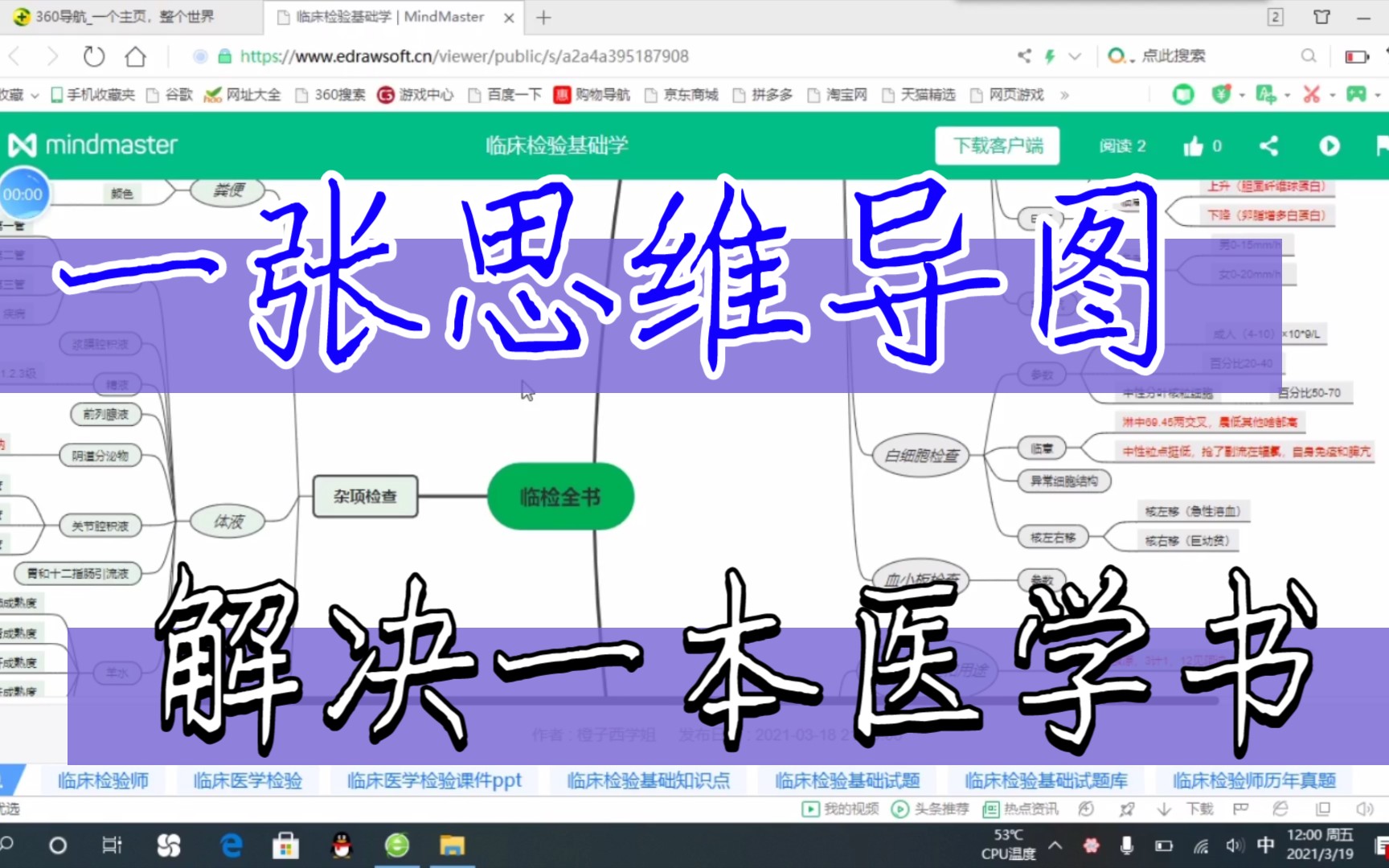This screenshot has width=1389, height=868.
Task: Reload the page with the refresh icon
Action: click(94, 56)
